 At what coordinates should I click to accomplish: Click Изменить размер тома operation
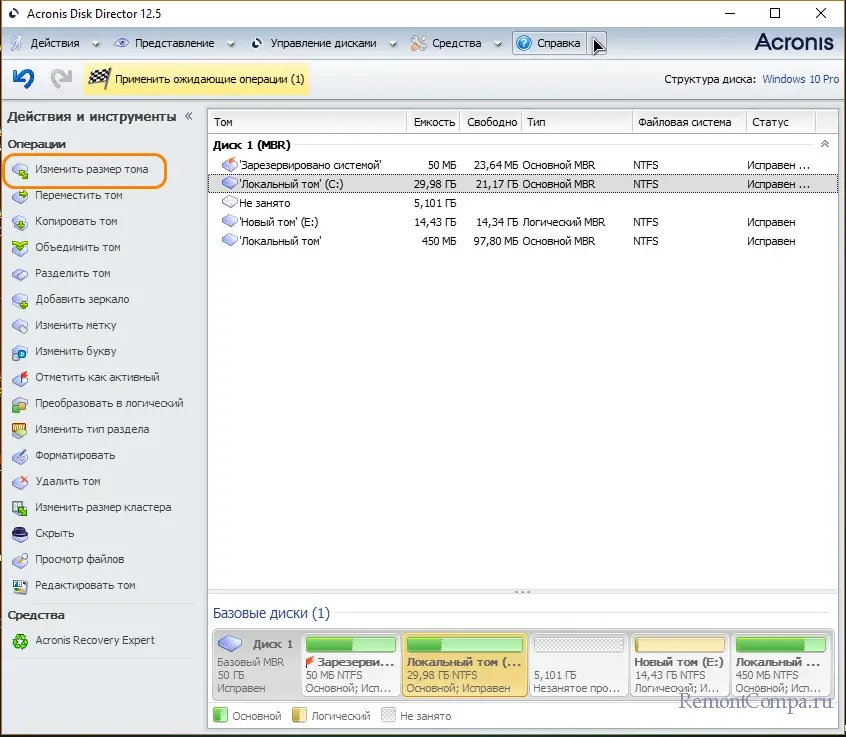click(x=91, y=169)
